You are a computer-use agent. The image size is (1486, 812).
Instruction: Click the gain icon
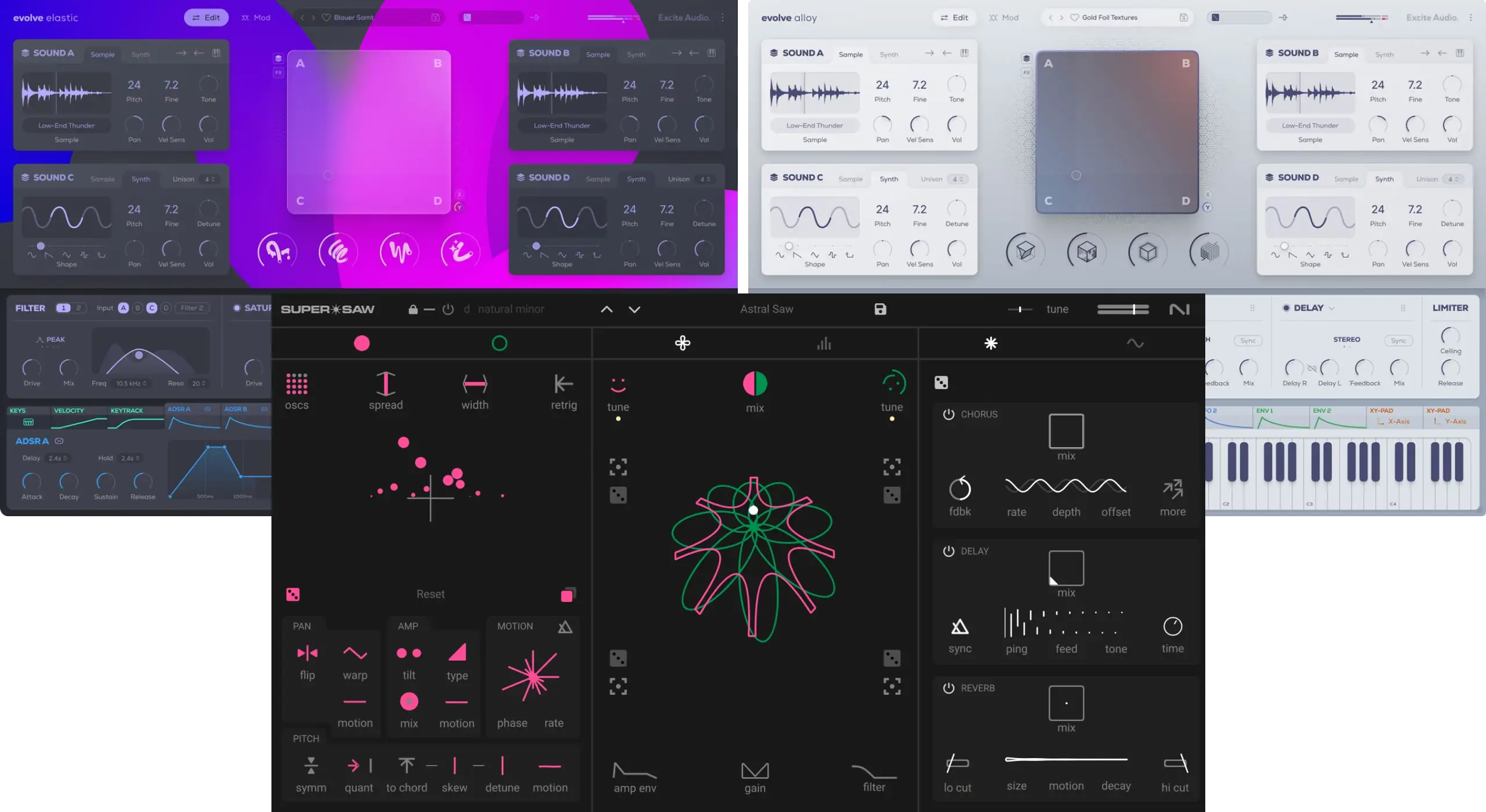pyautogui.click(x=755, y=770)
